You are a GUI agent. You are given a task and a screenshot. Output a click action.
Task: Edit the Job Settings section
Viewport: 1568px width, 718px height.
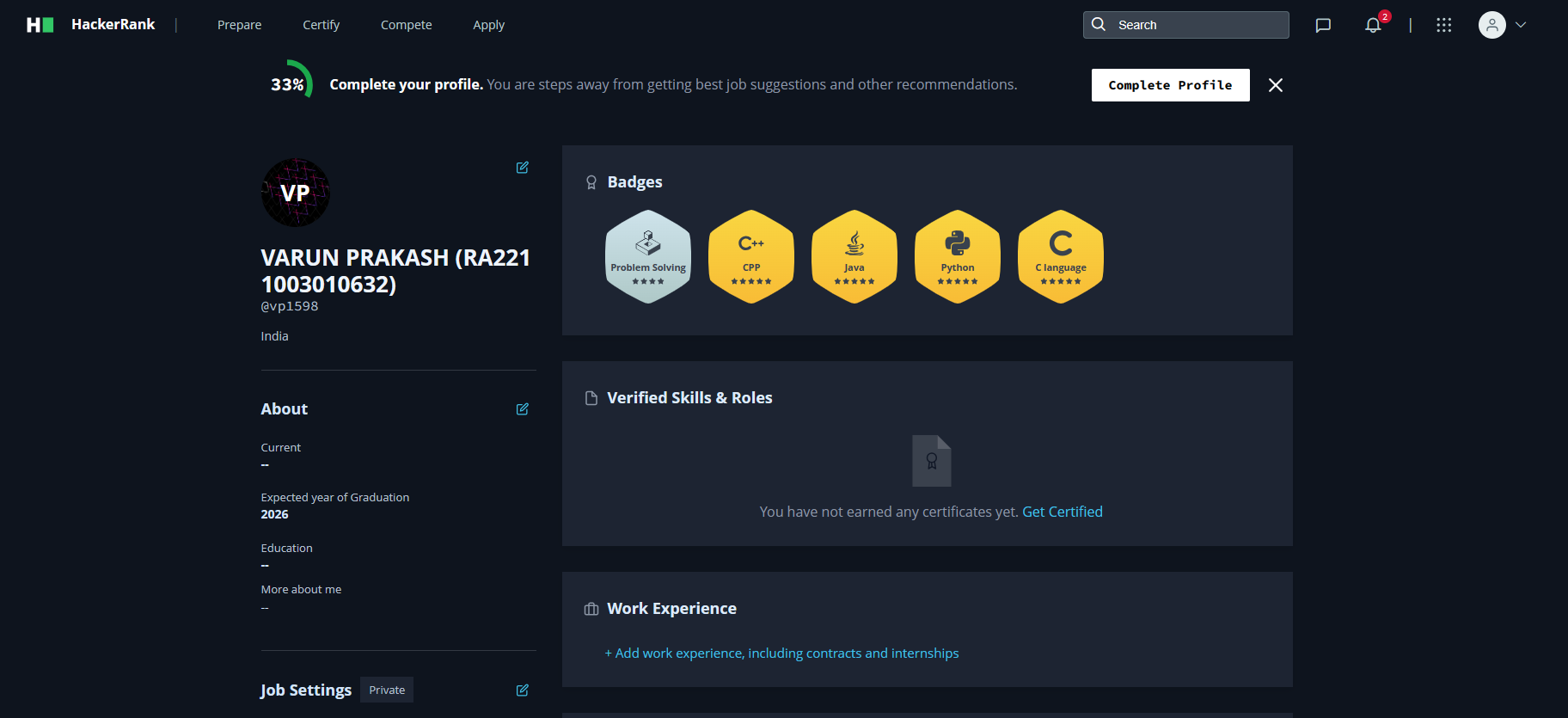point(522,690)
